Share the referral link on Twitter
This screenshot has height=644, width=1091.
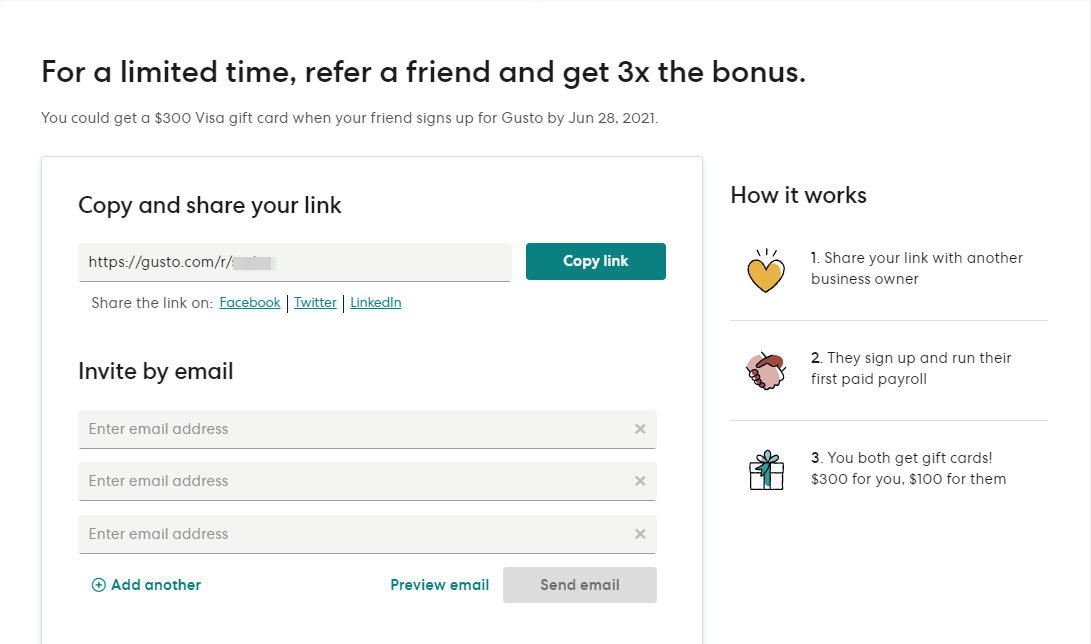[315, 302]
